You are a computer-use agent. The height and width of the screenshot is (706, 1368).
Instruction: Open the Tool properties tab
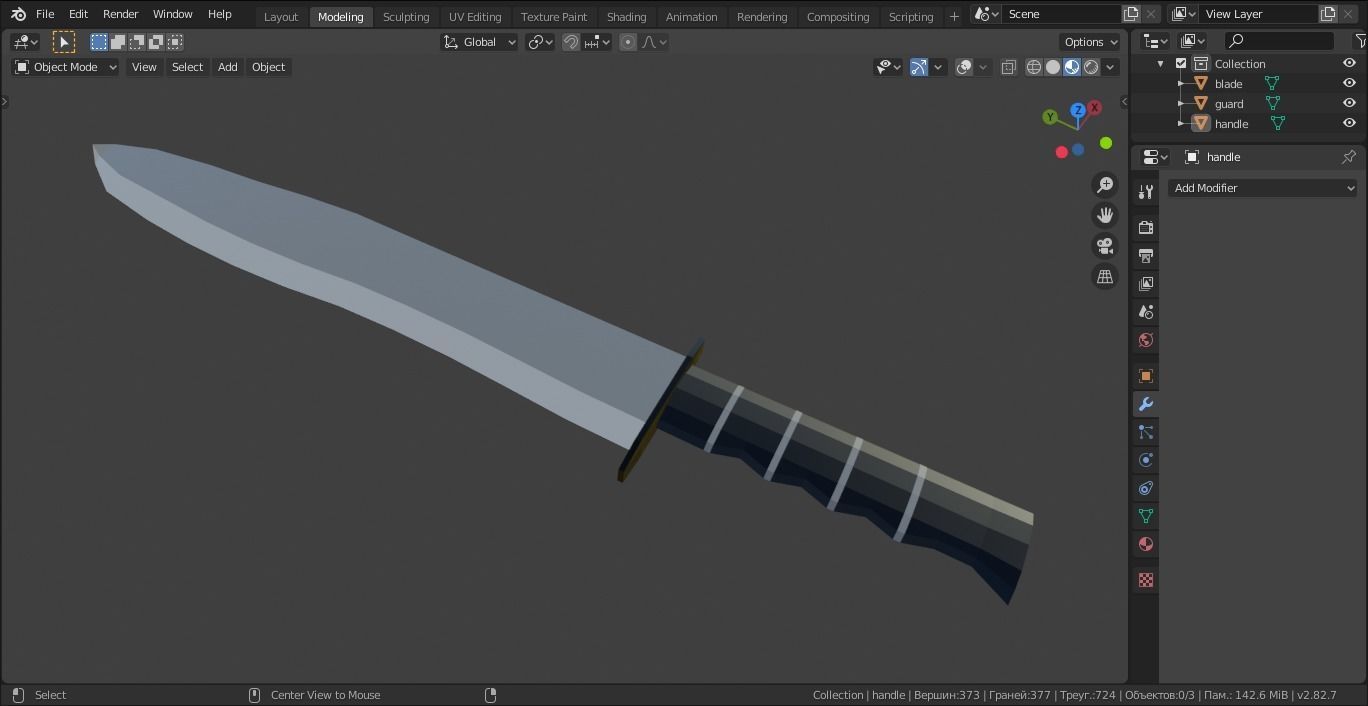[1146, 192]
